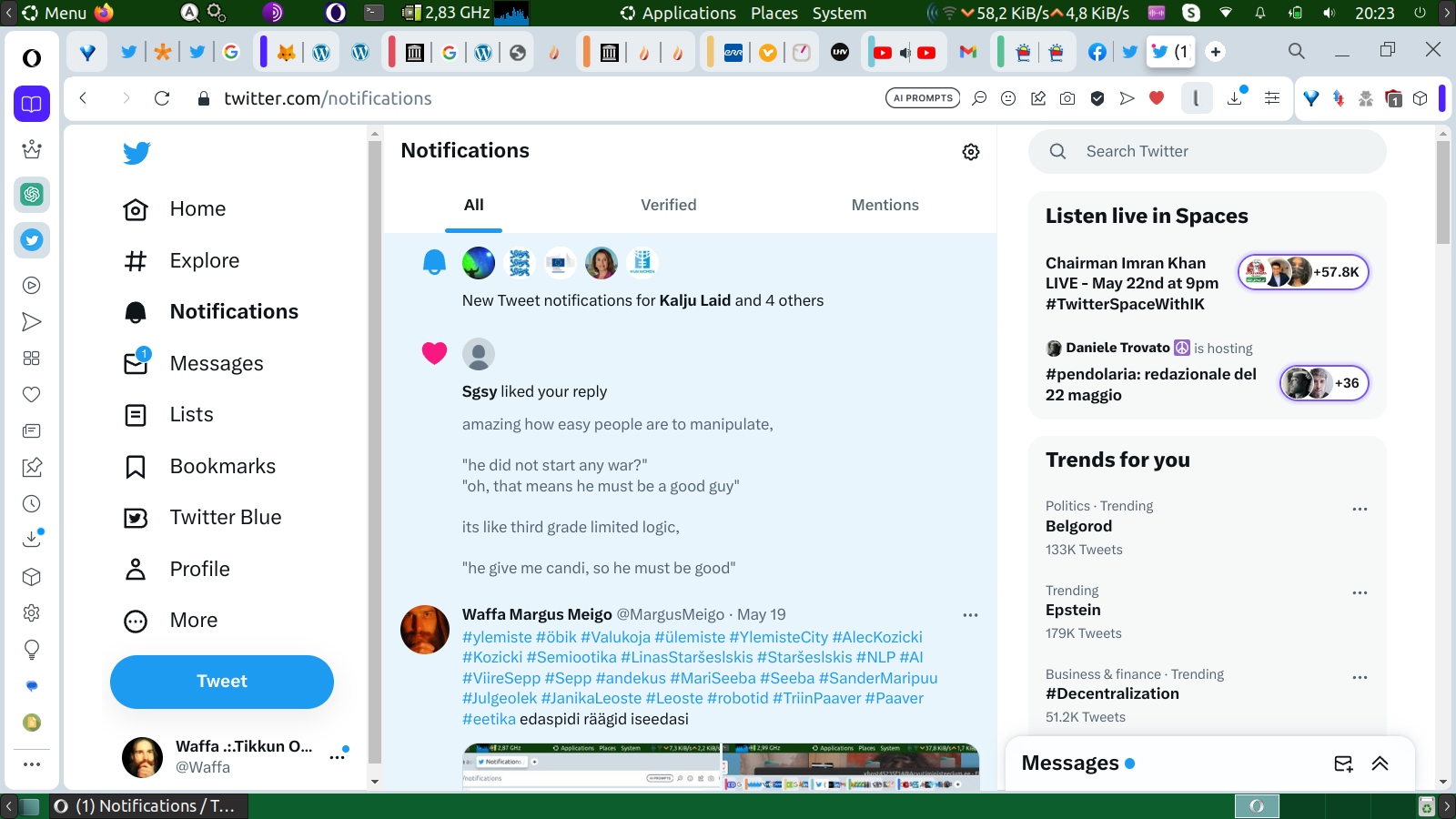Click the page's right vertical scrollbar
Screen dimensions: 1456x819
click(x=1442, y=455)
